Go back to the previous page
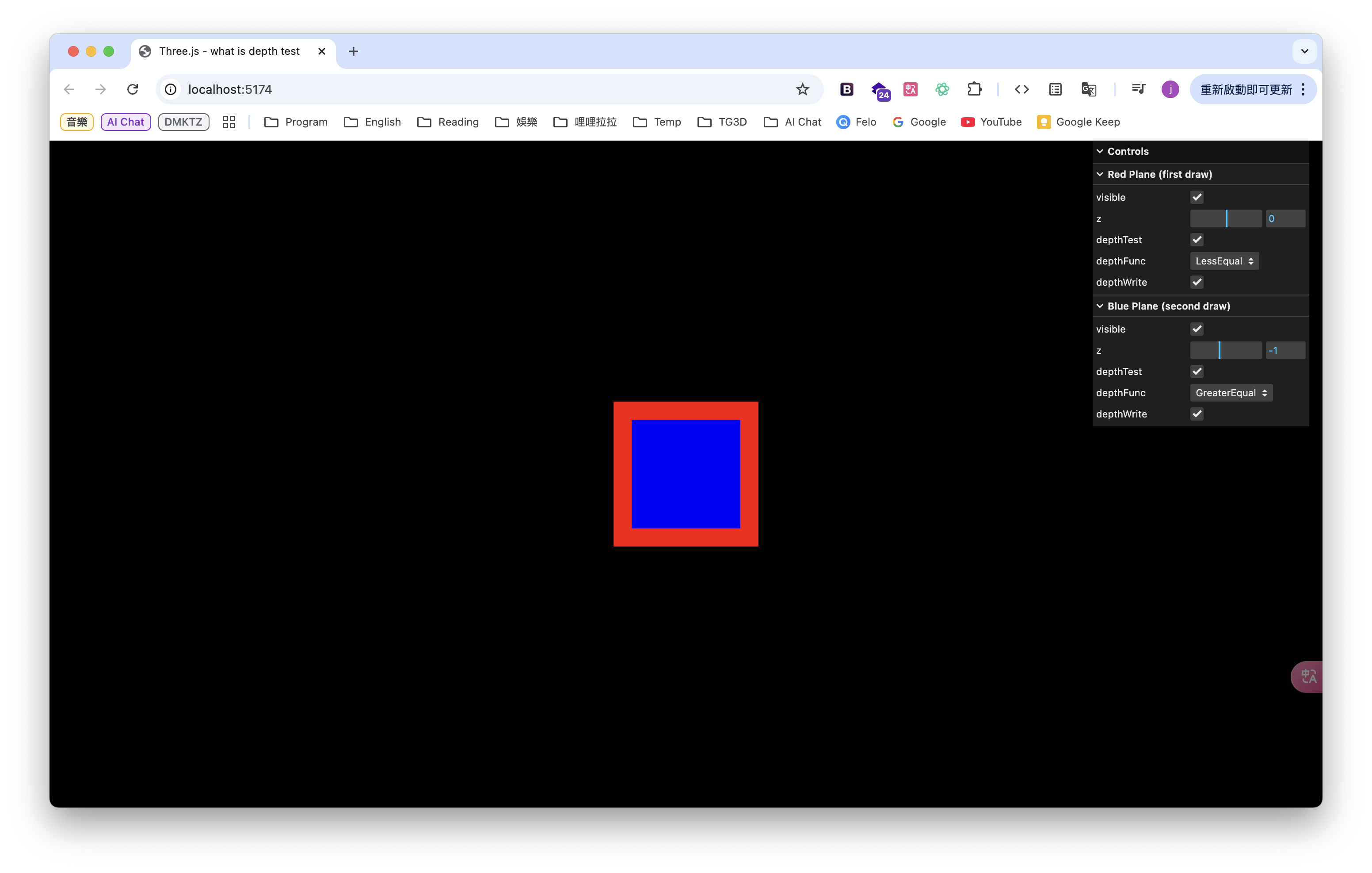Screen dimensions: 1372x873 (x=69, y=89)
